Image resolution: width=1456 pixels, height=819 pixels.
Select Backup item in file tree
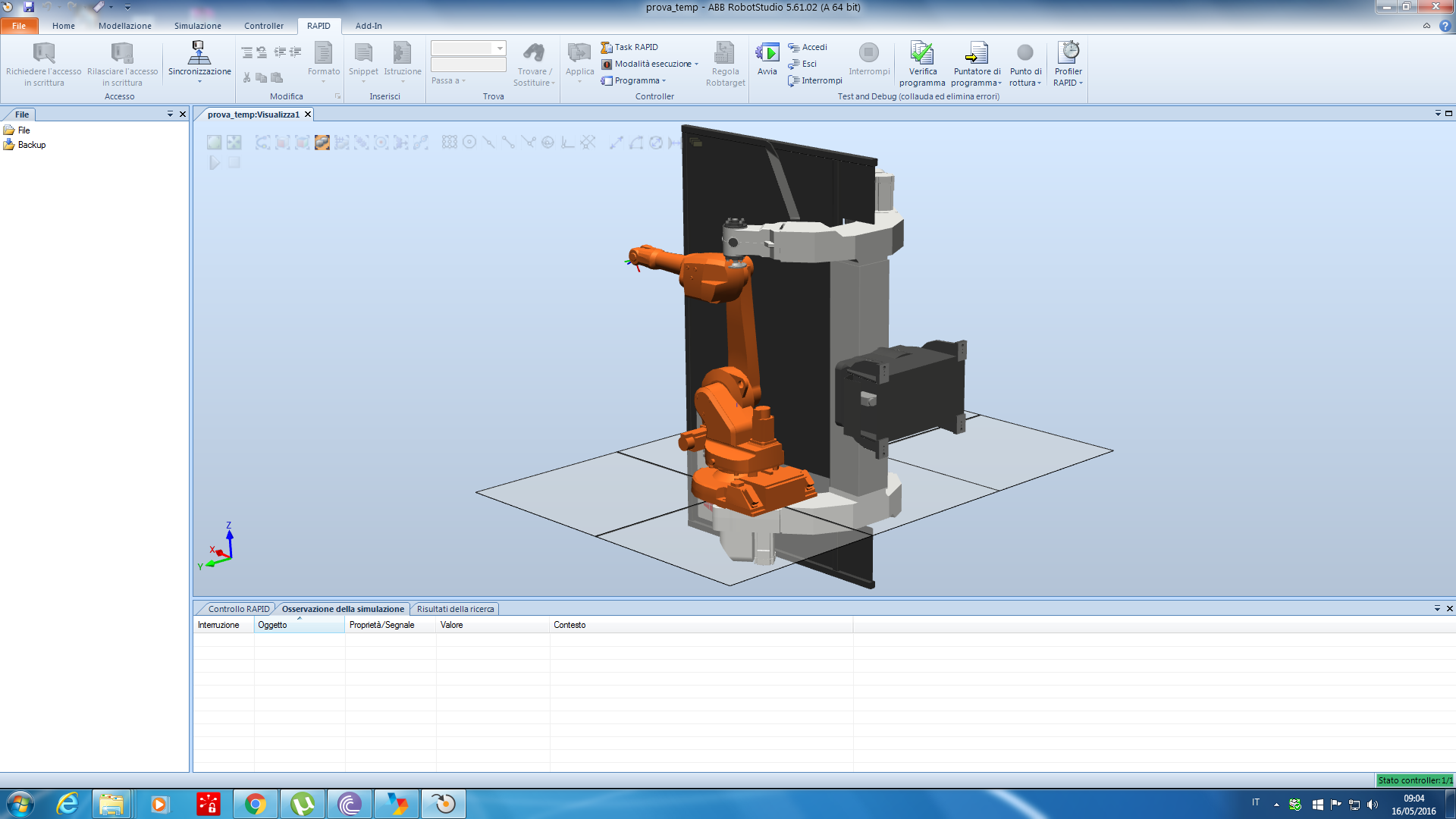coord(31,145)
